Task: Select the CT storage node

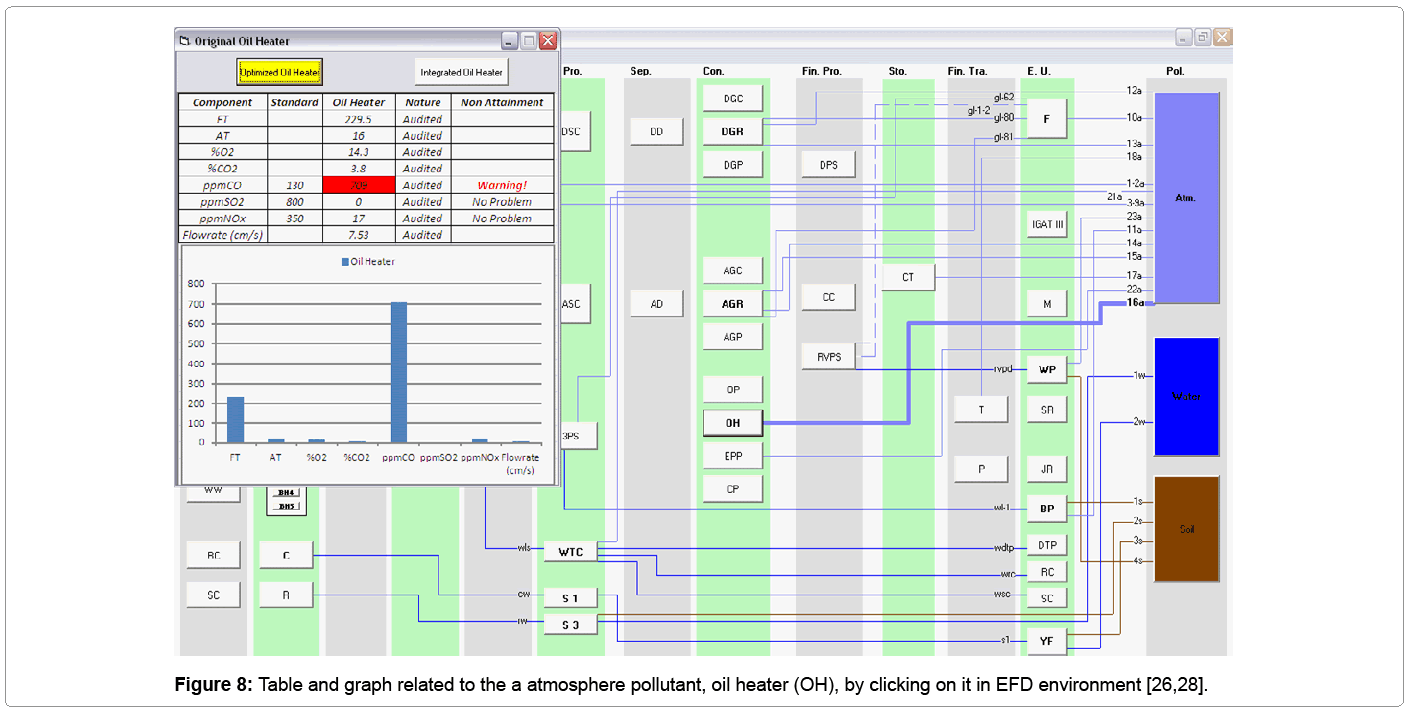Action: [x=908, y=277]
